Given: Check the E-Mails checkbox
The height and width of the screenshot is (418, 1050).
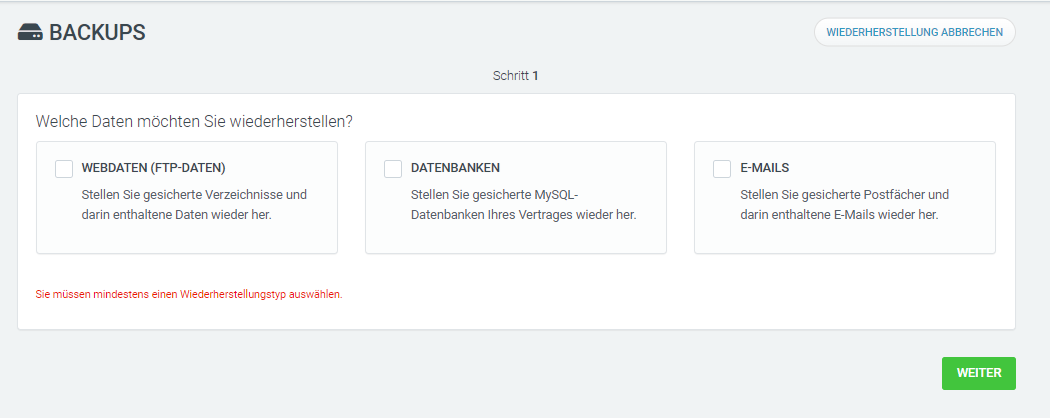Looking at the screenshot, I should (722, 169).
